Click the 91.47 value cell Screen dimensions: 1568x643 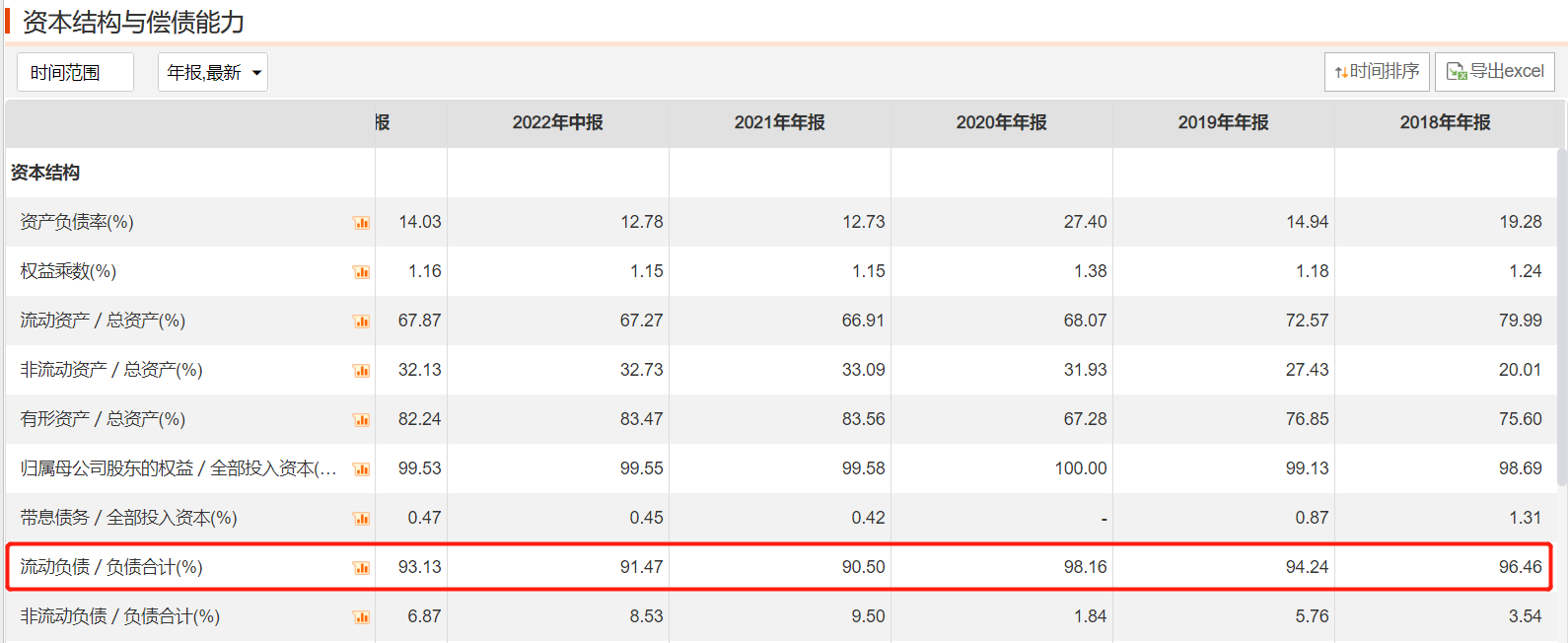[641, 567]
